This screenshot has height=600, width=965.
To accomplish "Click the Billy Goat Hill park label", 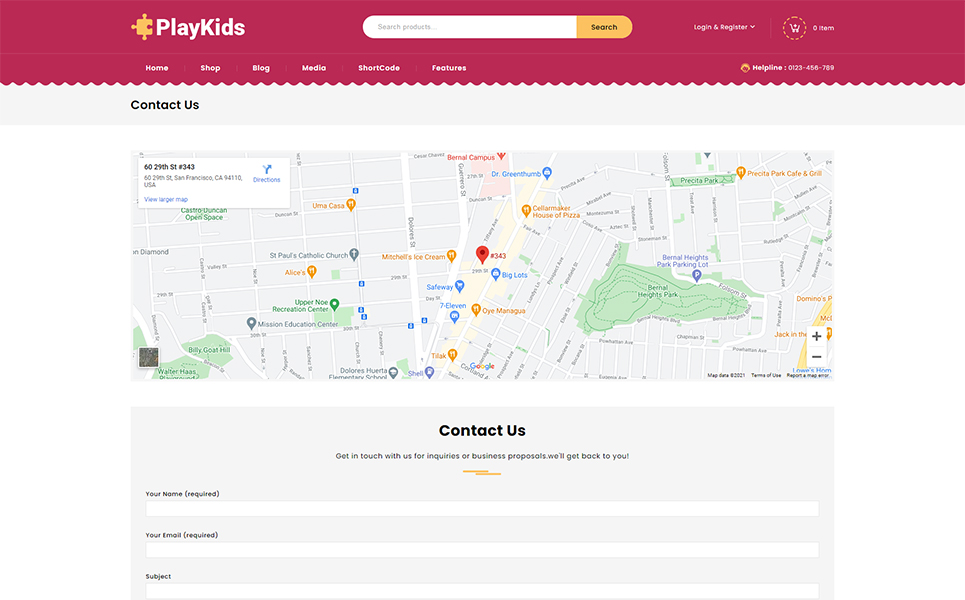I will coord(209,350).
